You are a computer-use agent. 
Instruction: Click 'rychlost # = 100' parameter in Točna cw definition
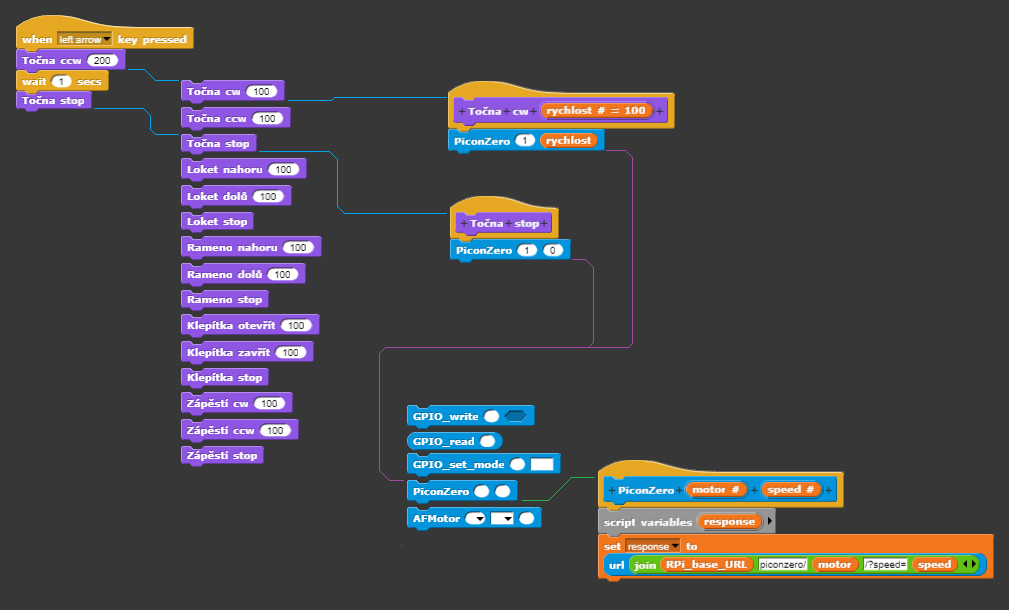click(596, 111)
